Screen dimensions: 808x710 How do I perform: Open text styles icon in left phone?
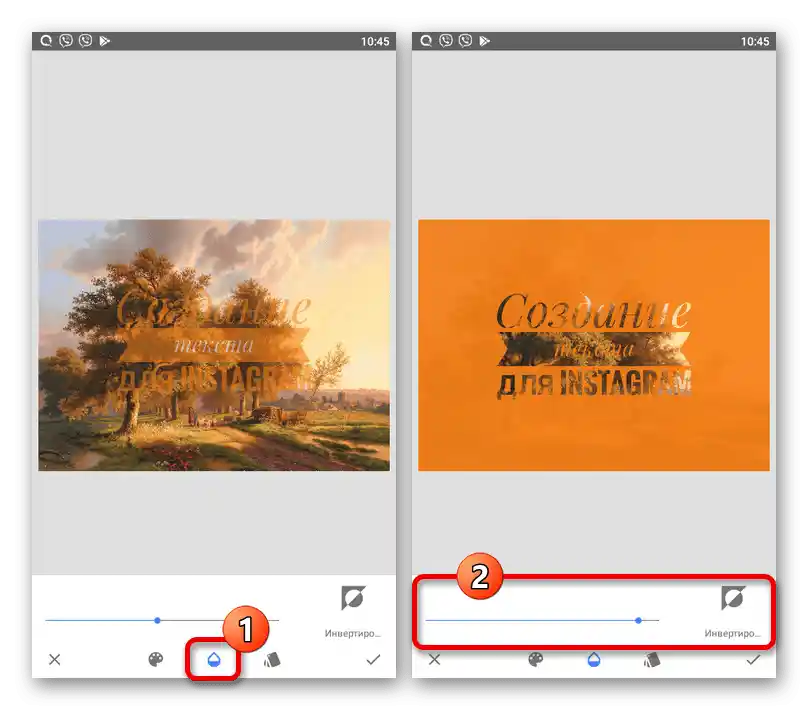[x=272, y=660]
